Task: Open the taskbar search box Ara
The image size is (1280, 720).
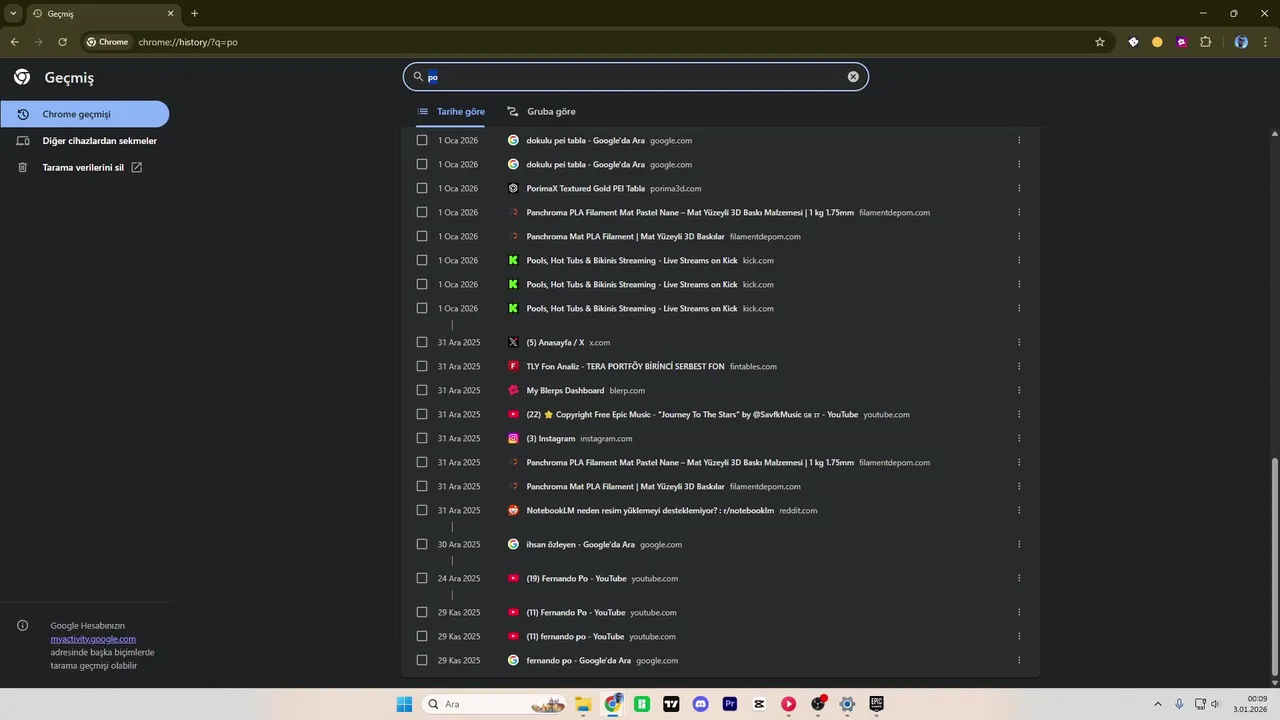Action: coord(494,704)
